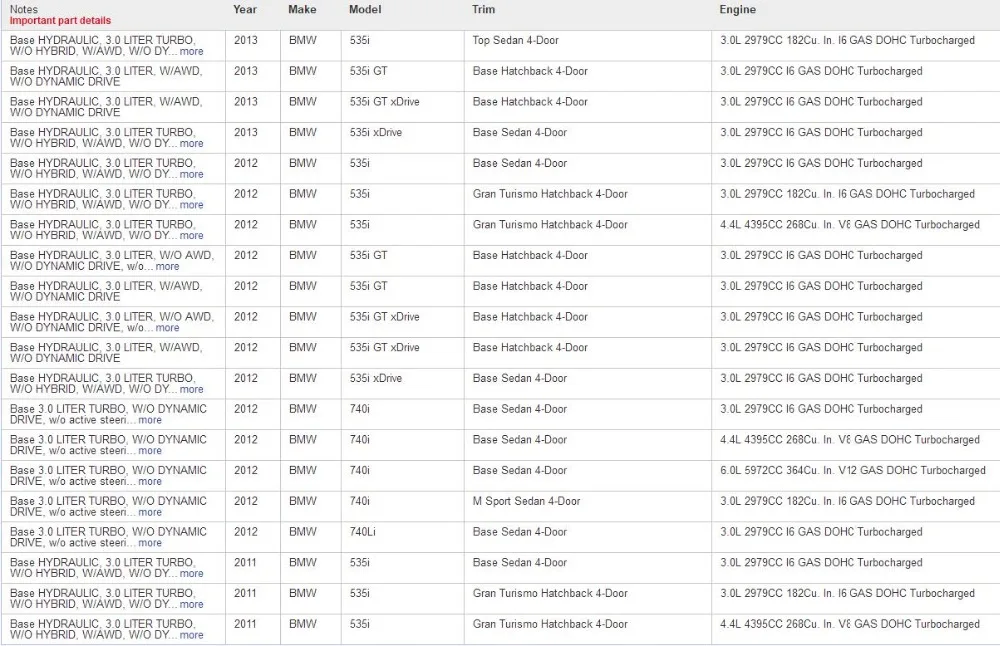Open 'more' in the 2012 535i Base Sedan notes
The width and height of the screenshot is (1000, 646).
[191, 174]
